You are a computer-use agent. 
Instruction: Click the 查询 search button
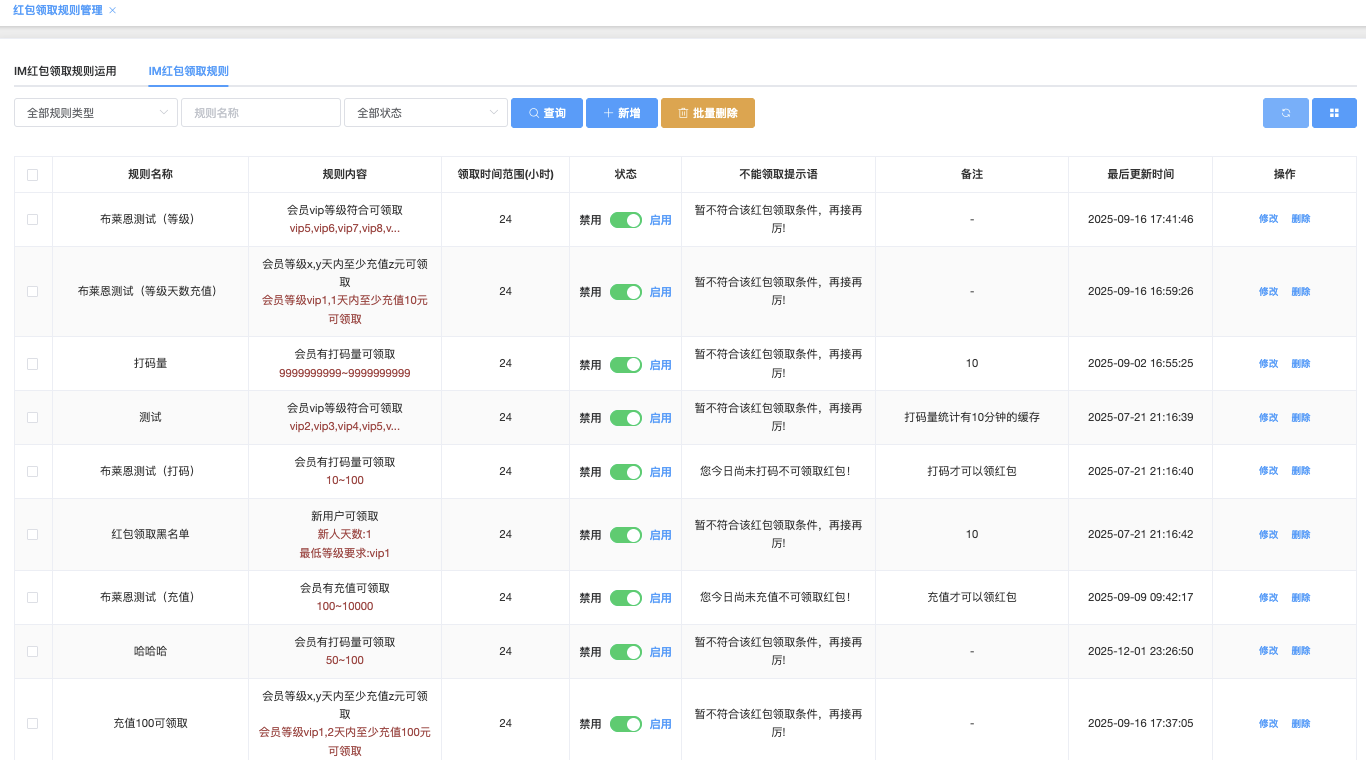[x=547, y=113]
